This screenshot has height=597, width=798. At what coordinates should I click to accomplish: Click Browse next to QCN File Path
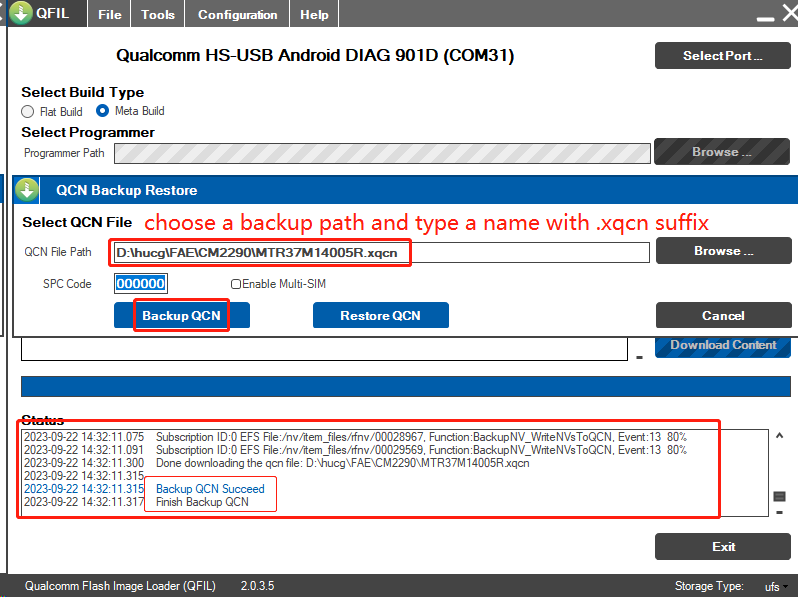(x=724, y=250)
